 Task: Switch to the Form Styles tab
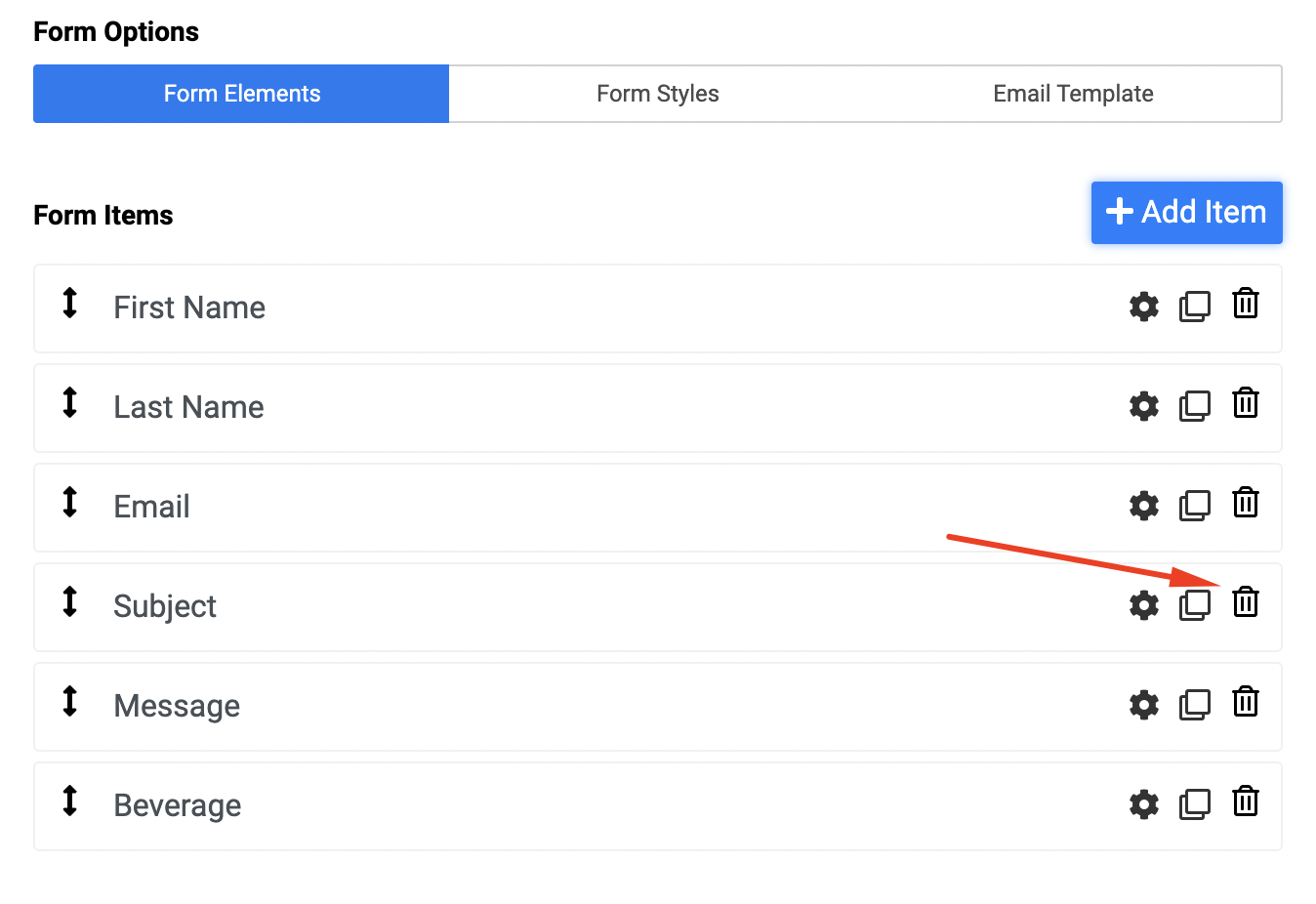pyautogui.click(x=657, y=94)
